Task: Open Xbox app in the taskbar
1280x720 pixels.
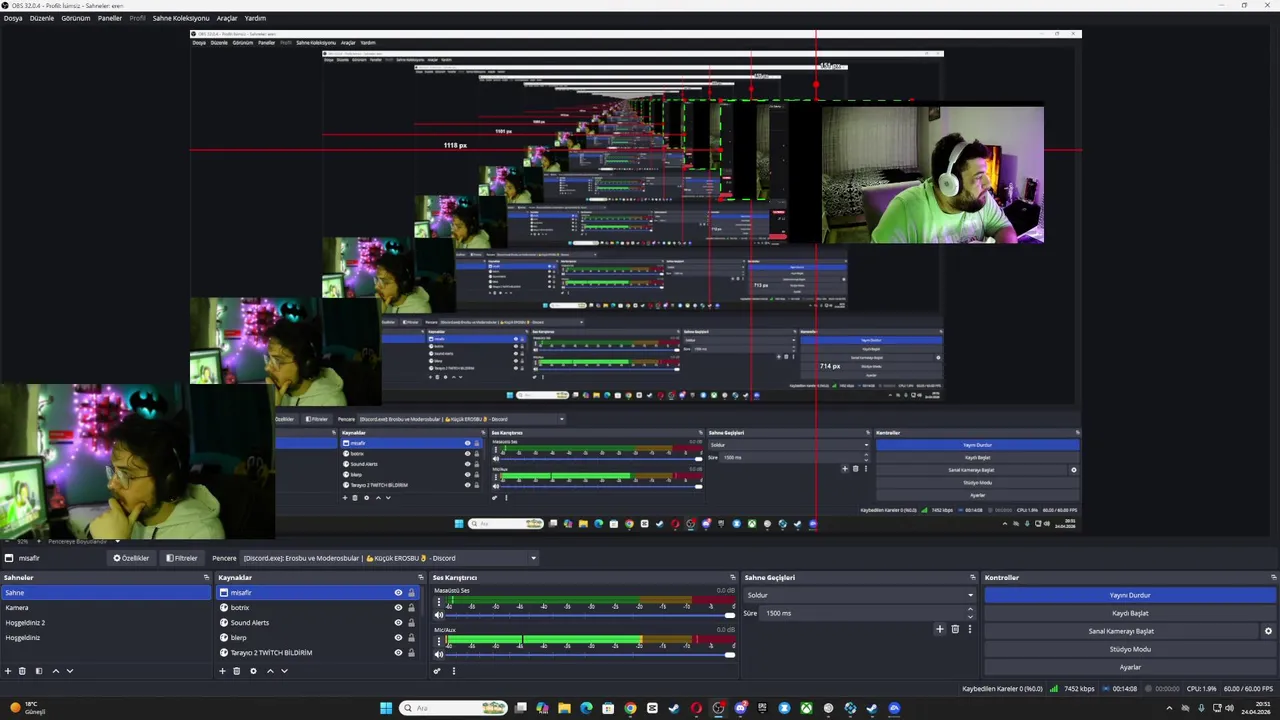Action: coord(806,708)
